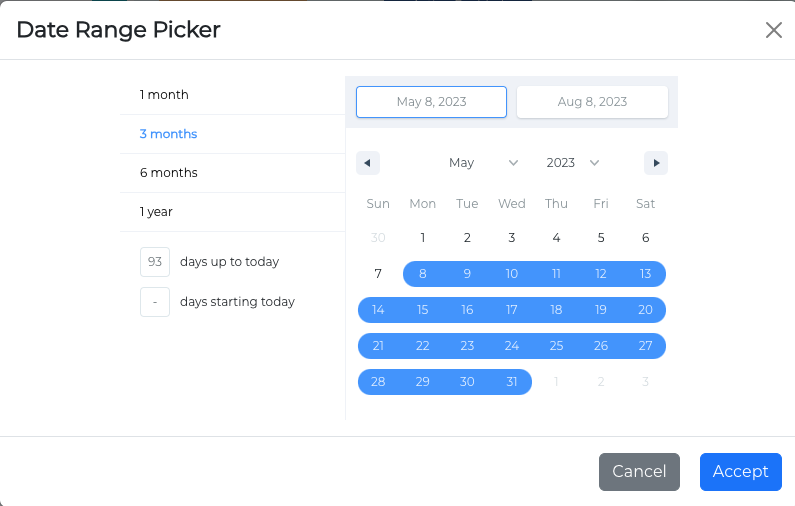Focus the start date field May 8, 2023

431,102
